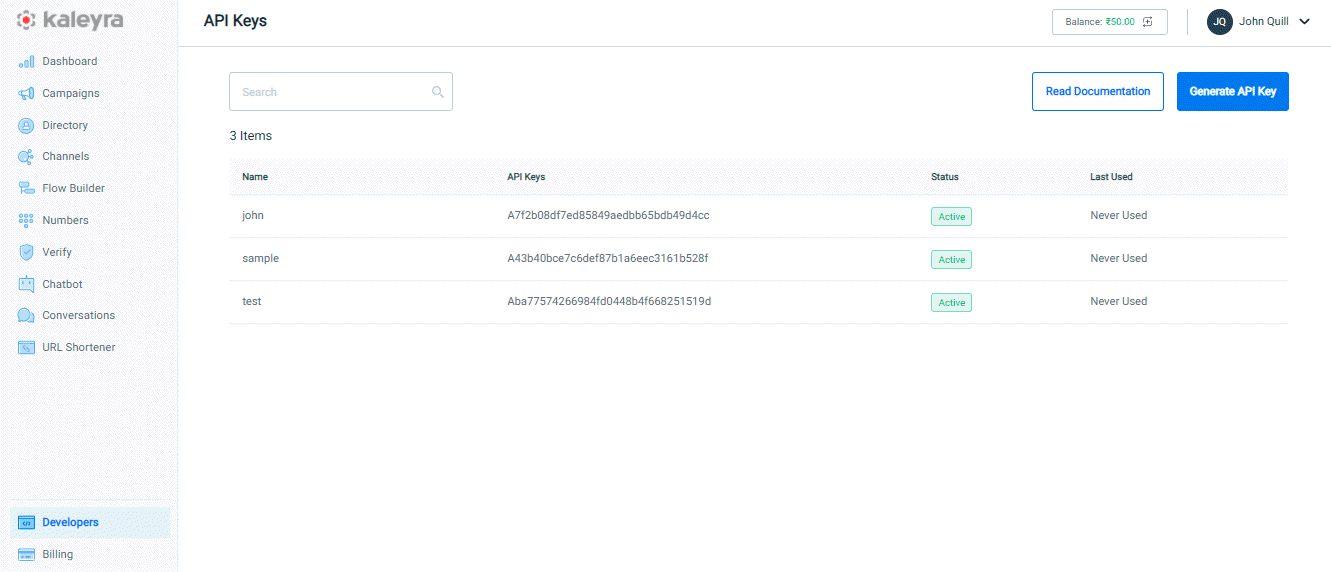The image size is (1331, 572).
Task: Click the Active status badge for test
Action: pyautogui.click(x=951, y=303)
